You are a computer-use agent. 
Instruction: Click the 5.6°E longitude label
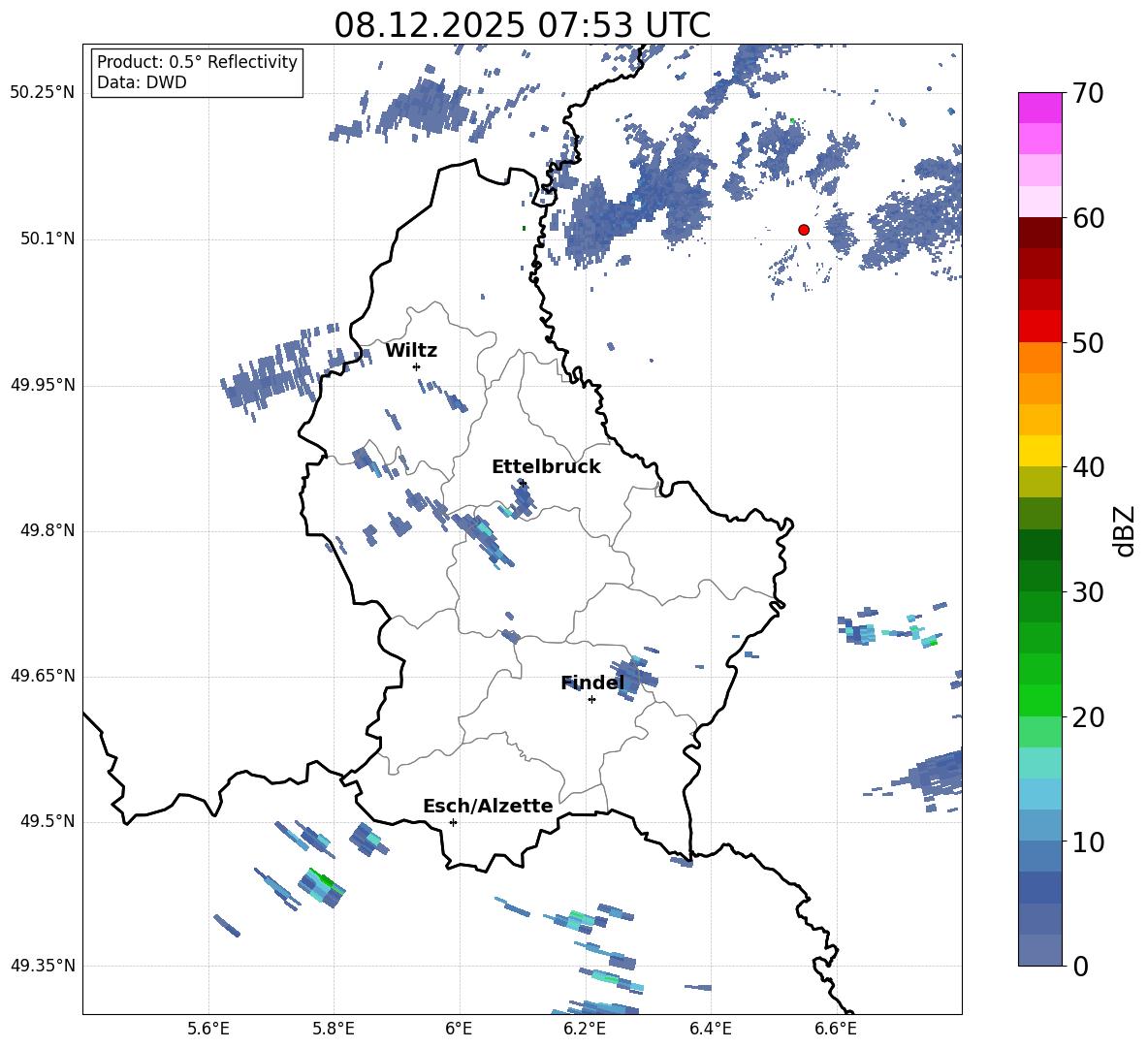208,1029
